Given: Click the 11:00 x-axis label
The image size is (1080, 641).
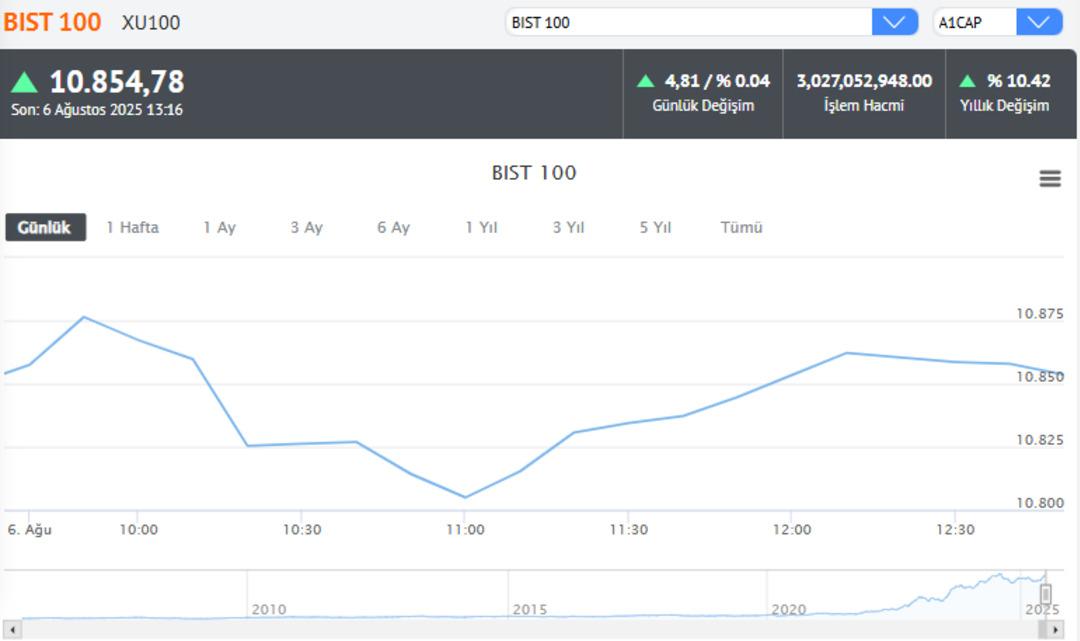Looking at the screenshot, I should tap(465, 530).
